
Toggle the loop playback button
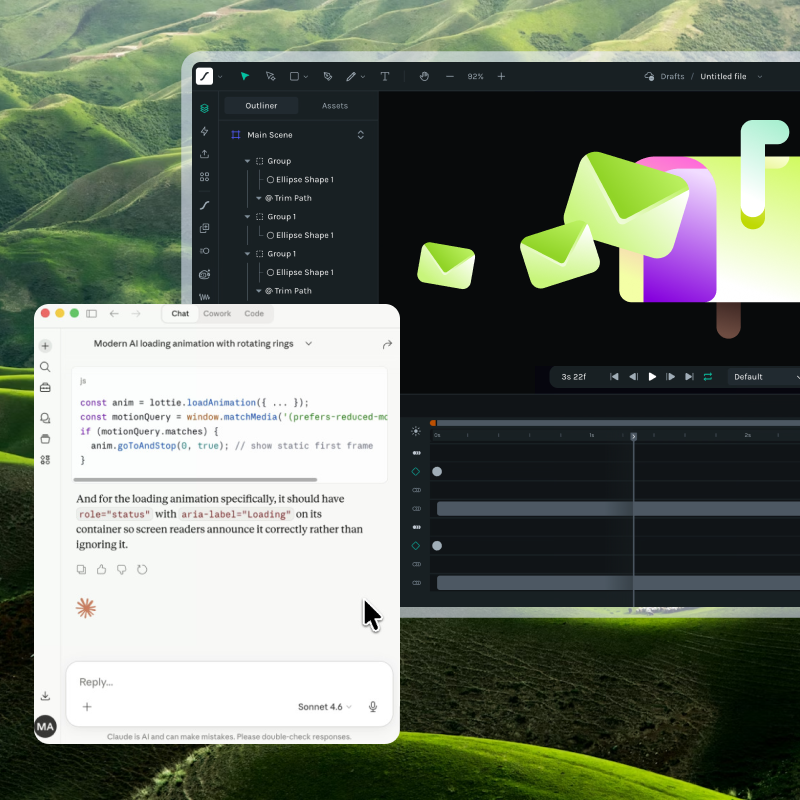point(708,377)
